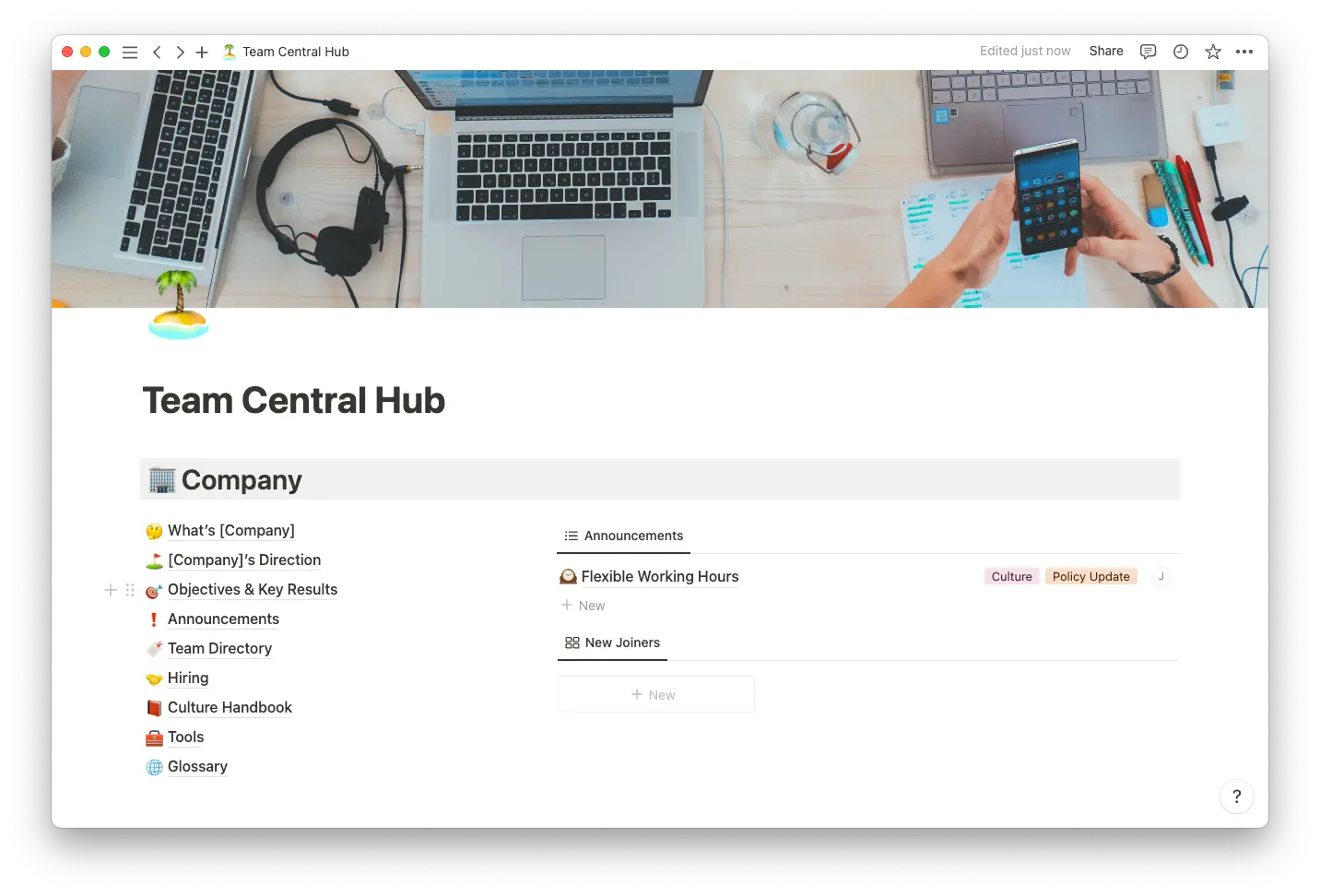This screenshot has width=1320, height=896.
Task: Click the Policy Update tag
Action: click(x=1091, y=577)
